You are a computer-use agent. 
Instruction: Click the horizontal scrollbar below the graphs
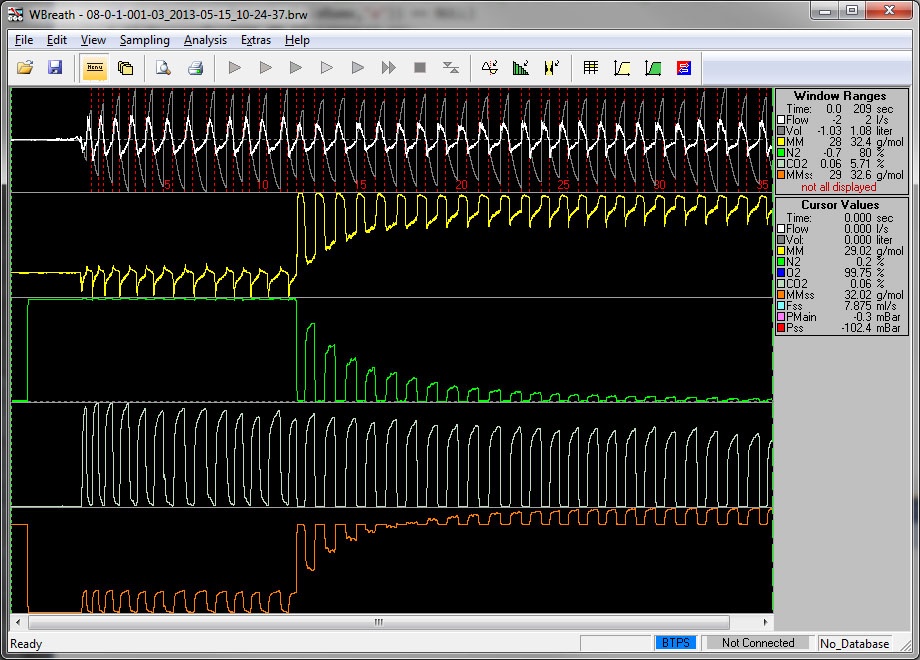378,622
